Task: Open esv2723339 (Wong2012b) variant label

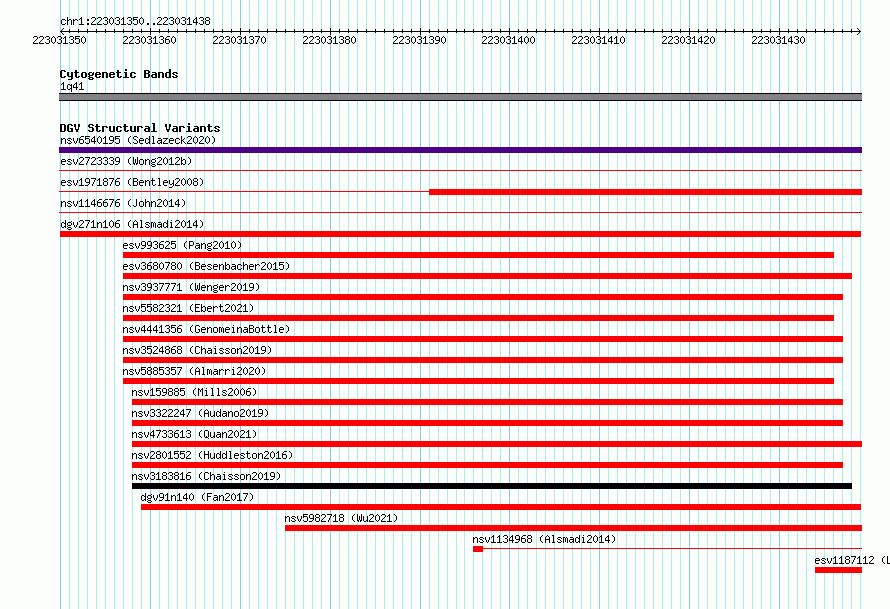Action: pyautogui.click(x=126, y=161)
